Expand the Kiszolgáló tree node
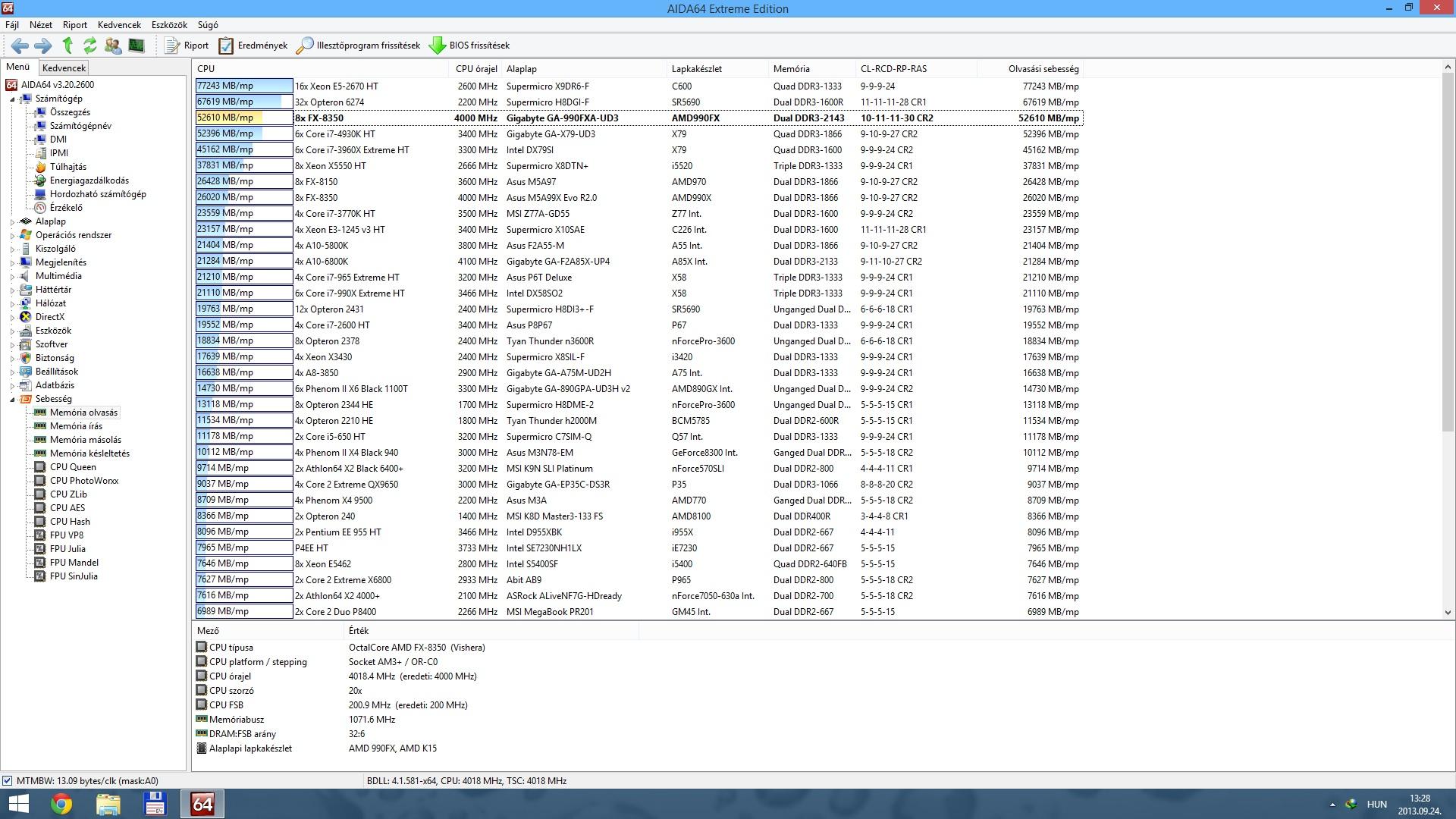 point(12,249)
